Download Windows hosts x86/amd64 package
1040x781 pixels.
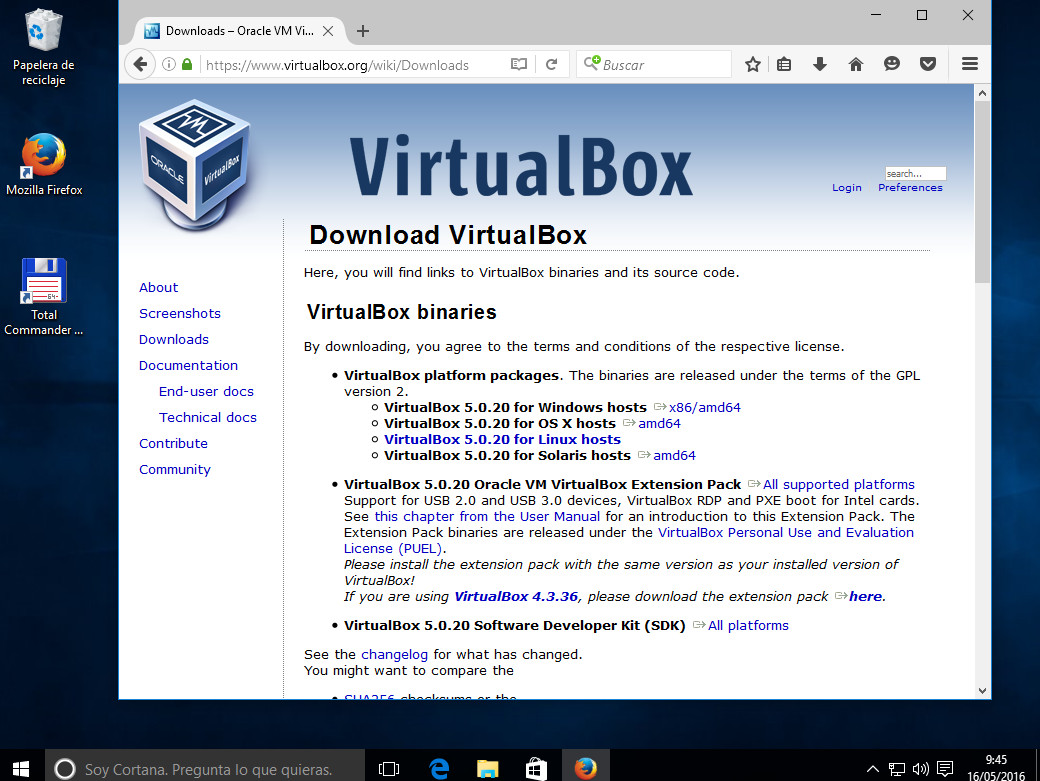[704, 407]
